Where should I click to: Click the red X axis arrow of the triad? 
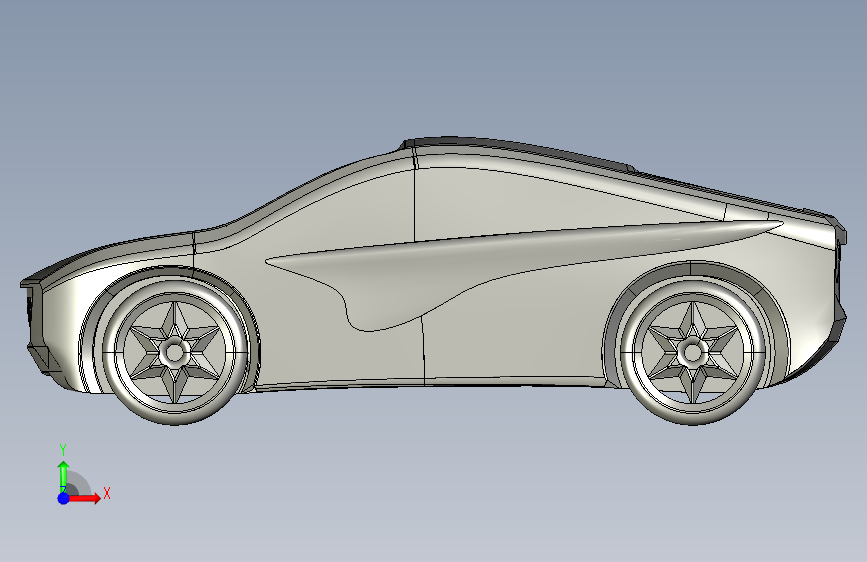tap(86, 498)
